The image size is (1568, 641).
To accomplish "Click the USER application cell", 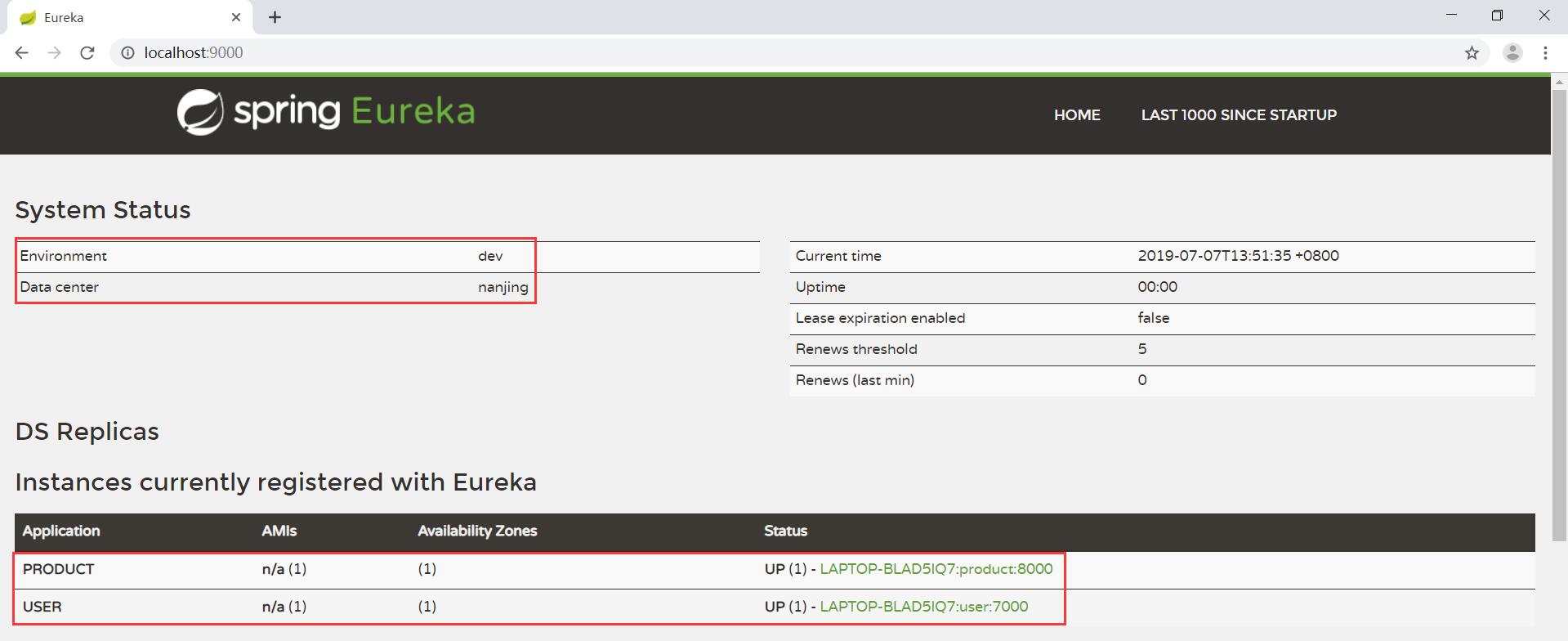I will [42, 607].
